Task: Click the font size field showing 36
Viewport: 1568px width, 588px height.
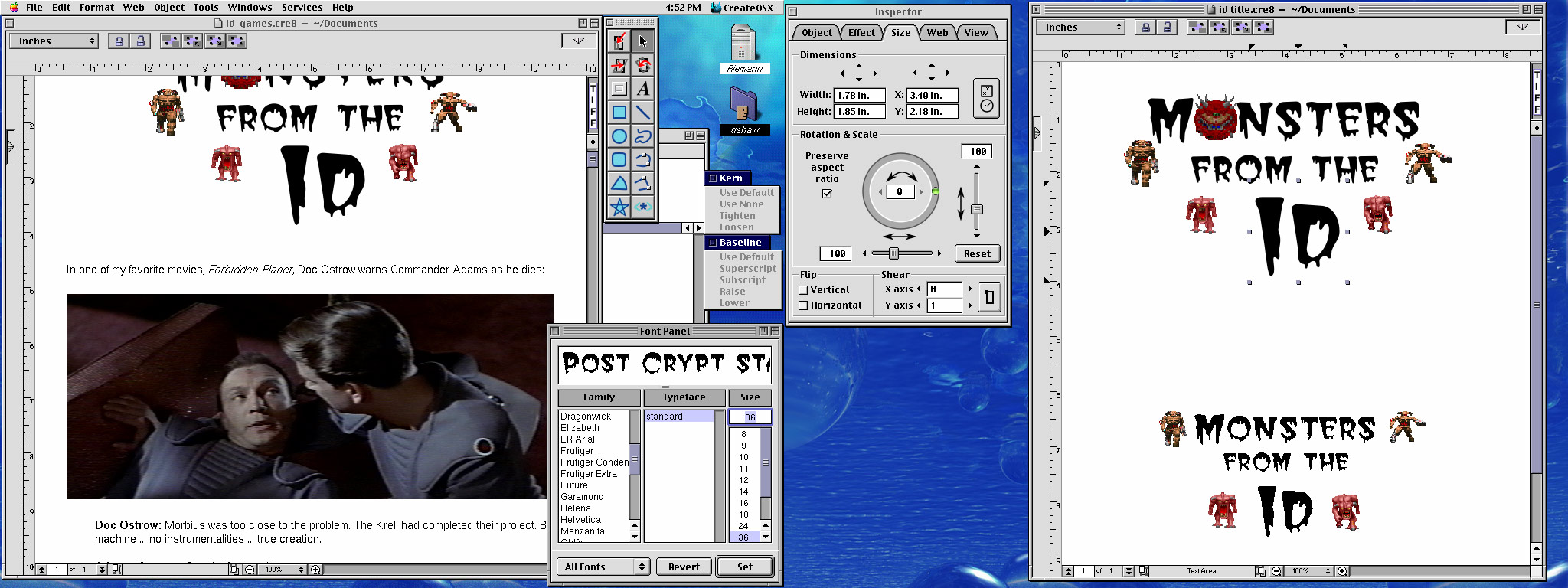Action: click(750, 417)
